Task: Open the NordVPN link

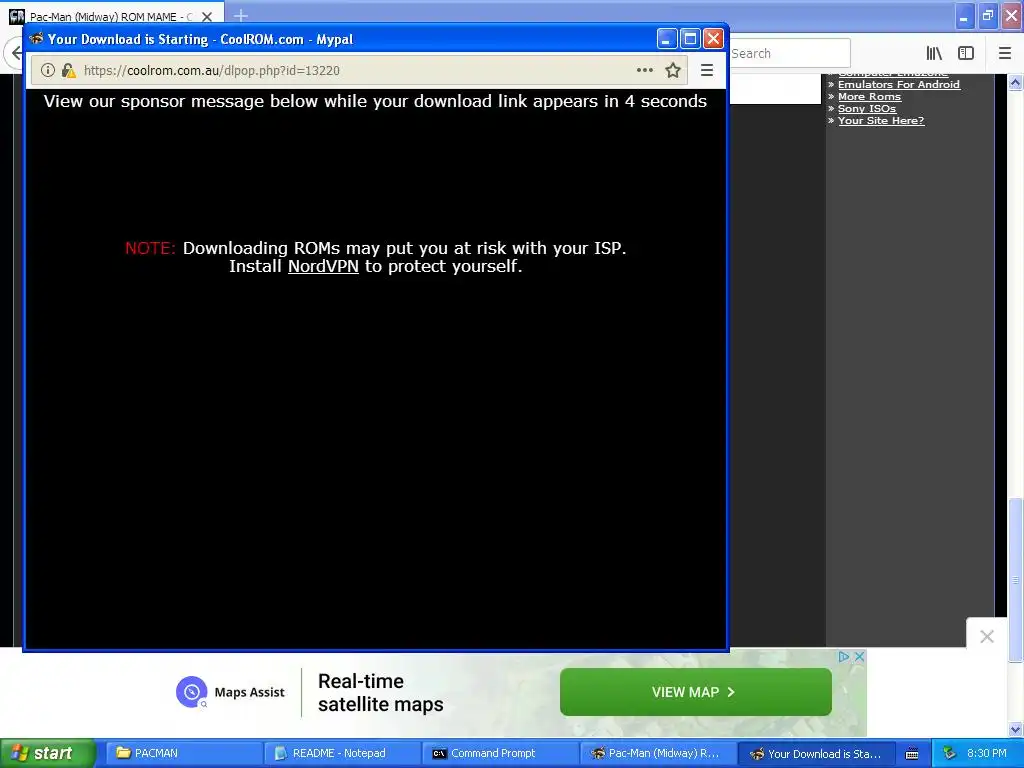Action: (x=323, y=266)
